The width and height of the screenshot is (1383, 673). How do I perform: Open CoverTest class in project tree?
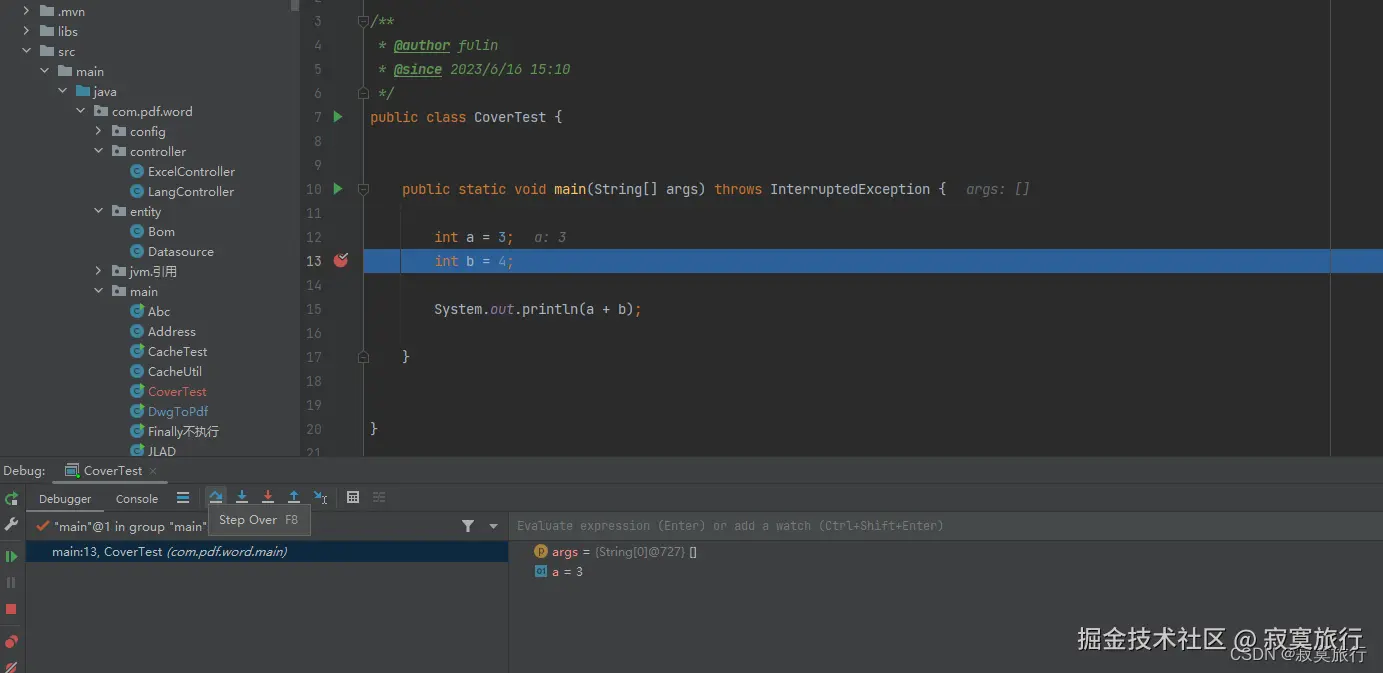(x=178, y=392)
